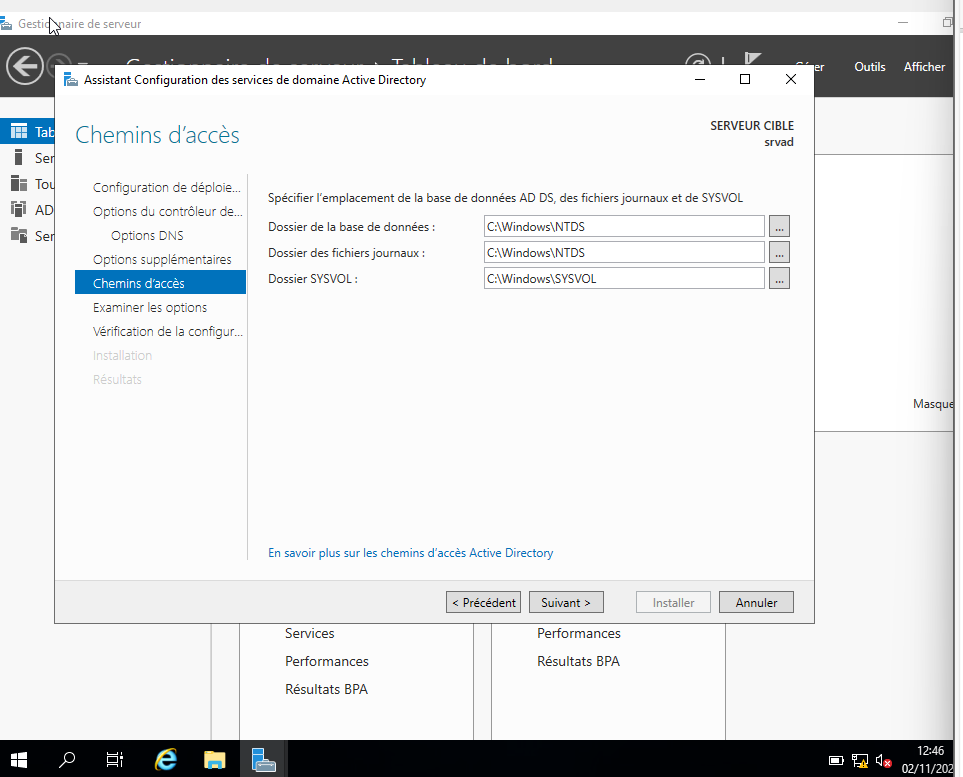963x777 pixels.
Task: Select Examiner les options step
Action: pos(150,308)
